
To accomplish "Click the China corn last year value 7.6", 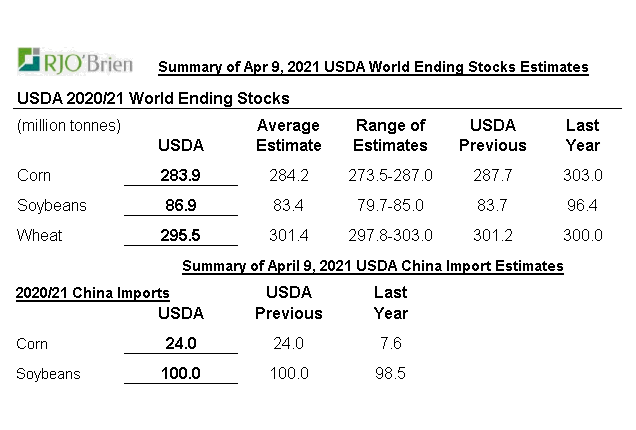I will pos(391,344).
